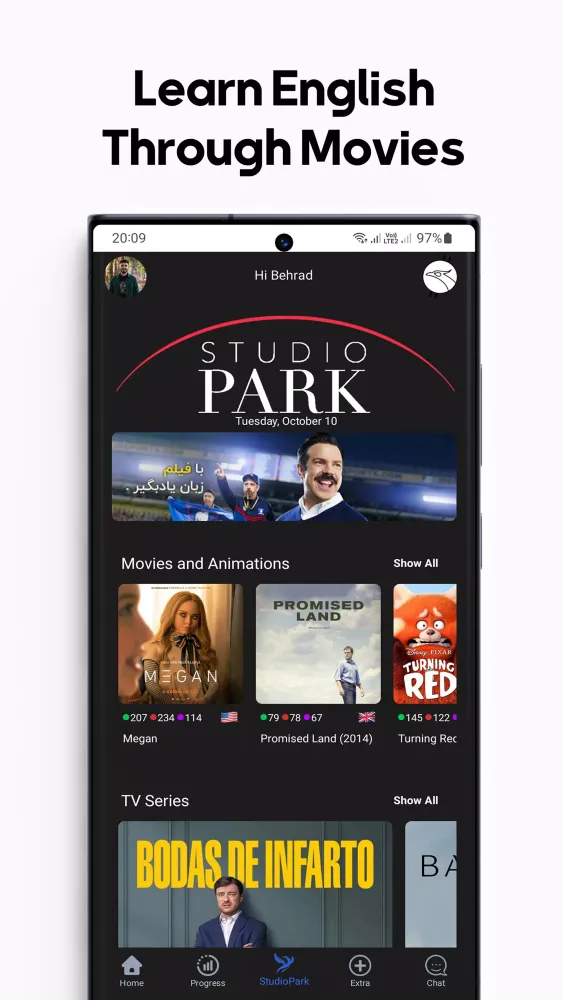Viewport: 563px width, 1000px height.
Task: Open the Chat tab
Action: 436,971
